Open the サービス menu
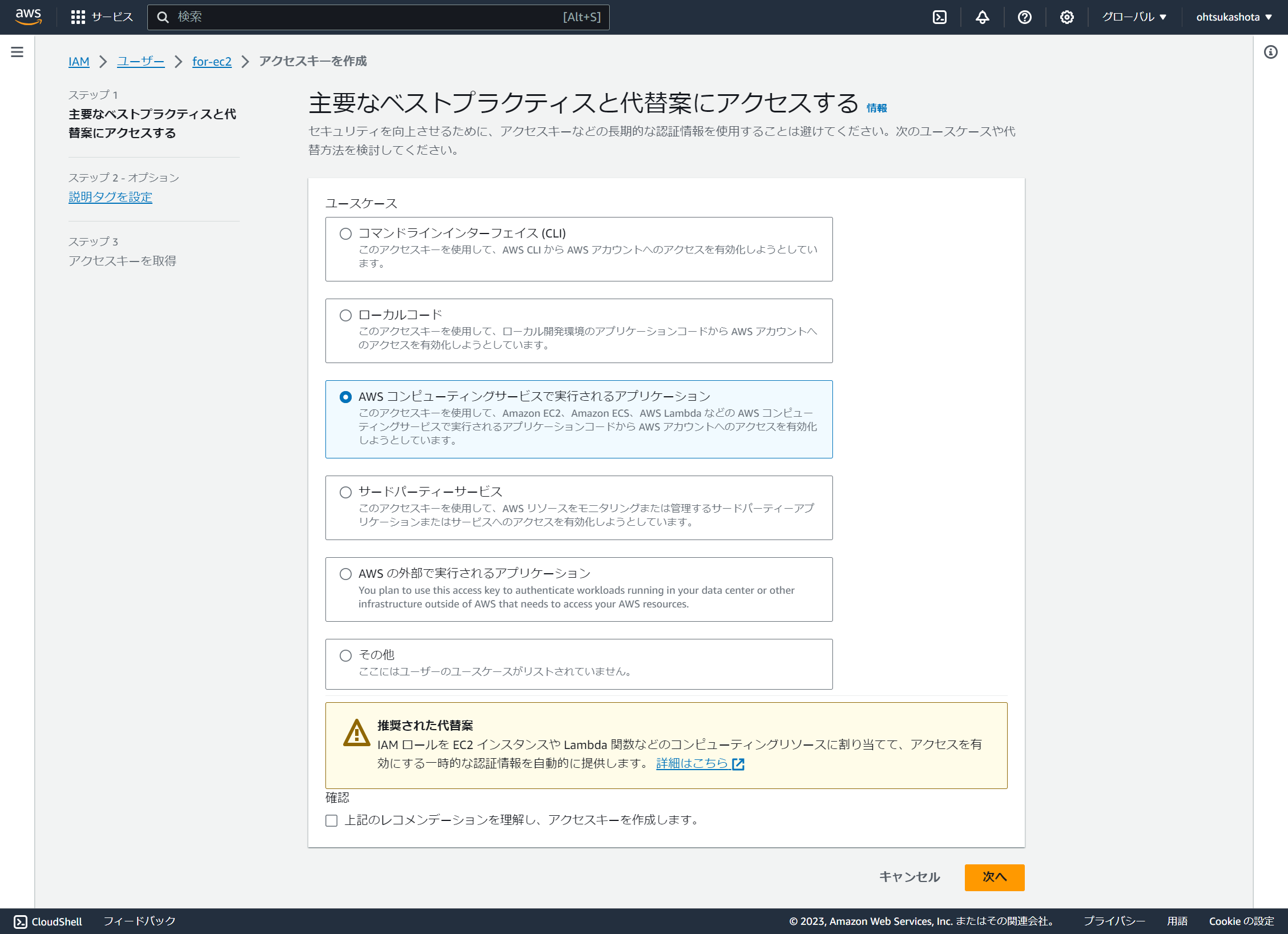The height and width of the screenshot is (934, 1288). pos(102,17)
